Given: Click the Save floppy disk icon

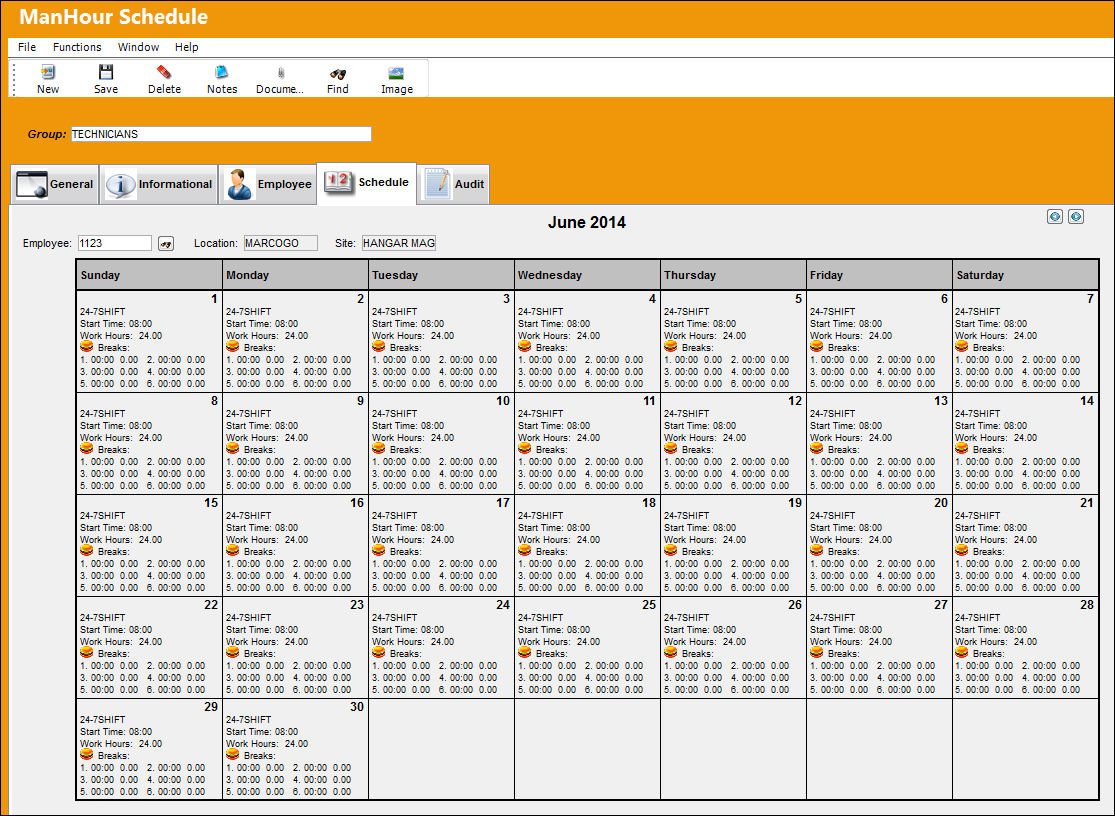Looking at the screenshot, I should click(106, 73).
